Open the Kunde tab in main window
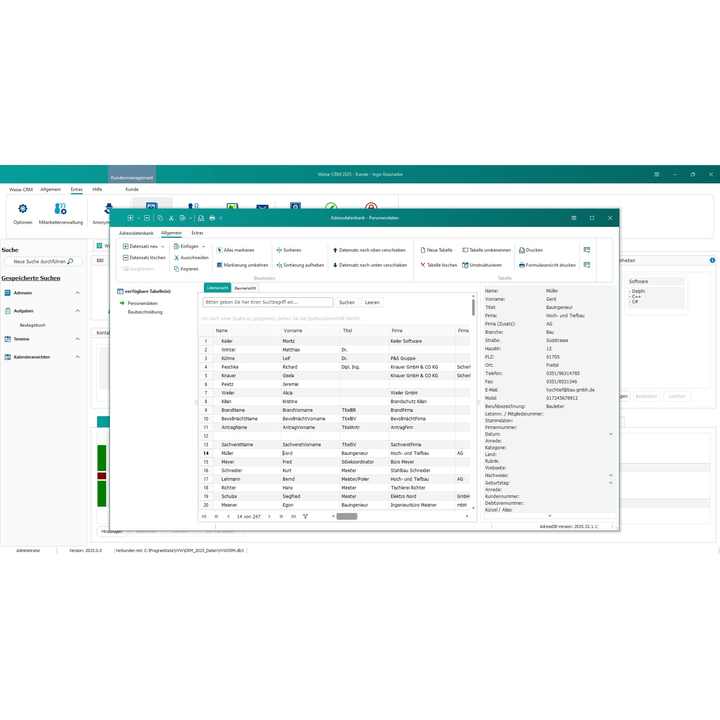The image size is (720, 720). [132, 189]
